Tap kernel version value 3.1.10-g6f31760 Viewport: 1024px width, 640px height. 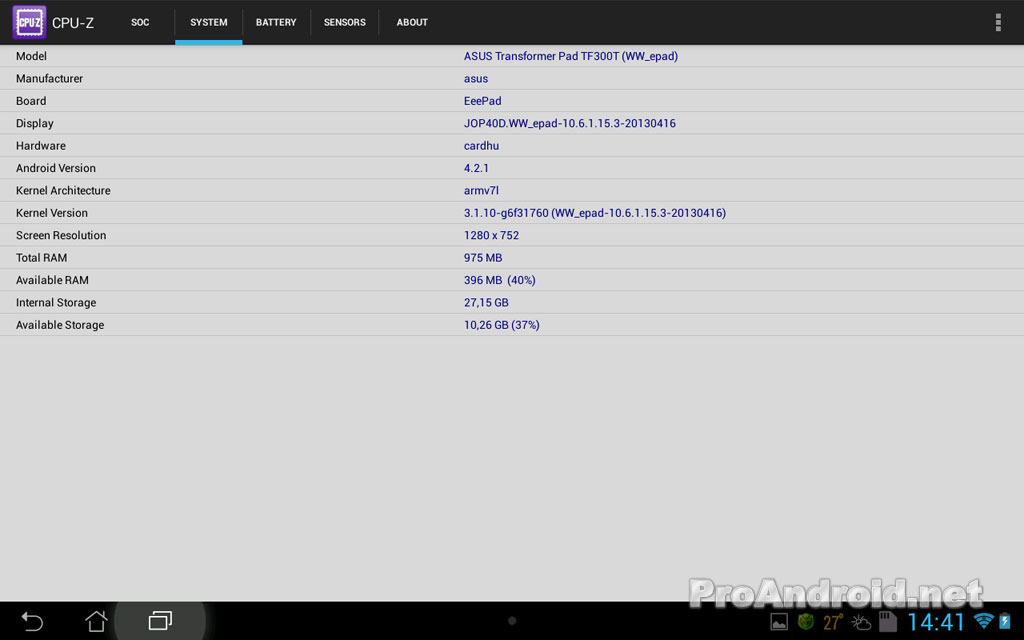click(595, 213)
